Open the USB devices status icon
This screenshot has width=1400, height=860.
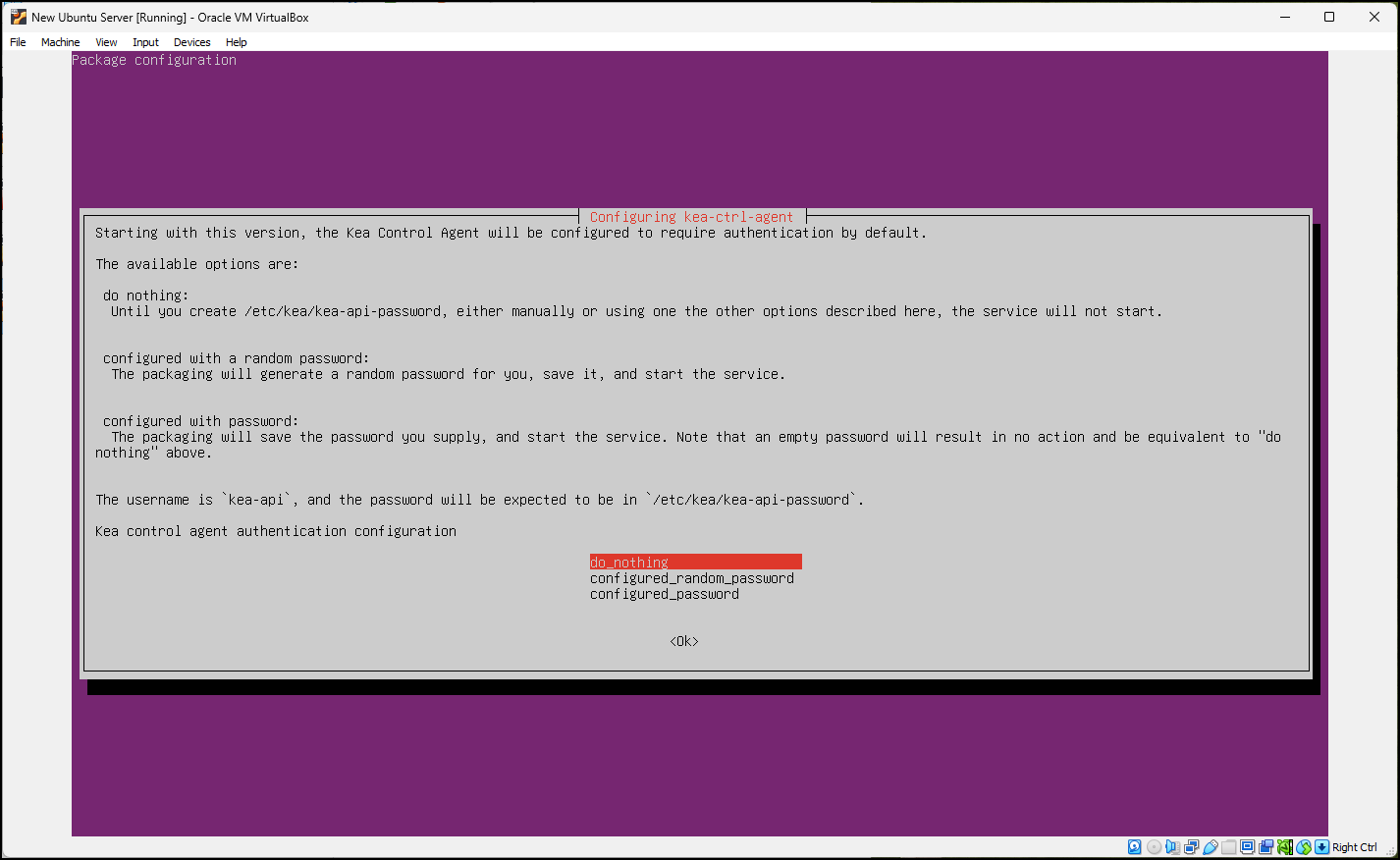pyautogui.click(x=1210, y=846)
